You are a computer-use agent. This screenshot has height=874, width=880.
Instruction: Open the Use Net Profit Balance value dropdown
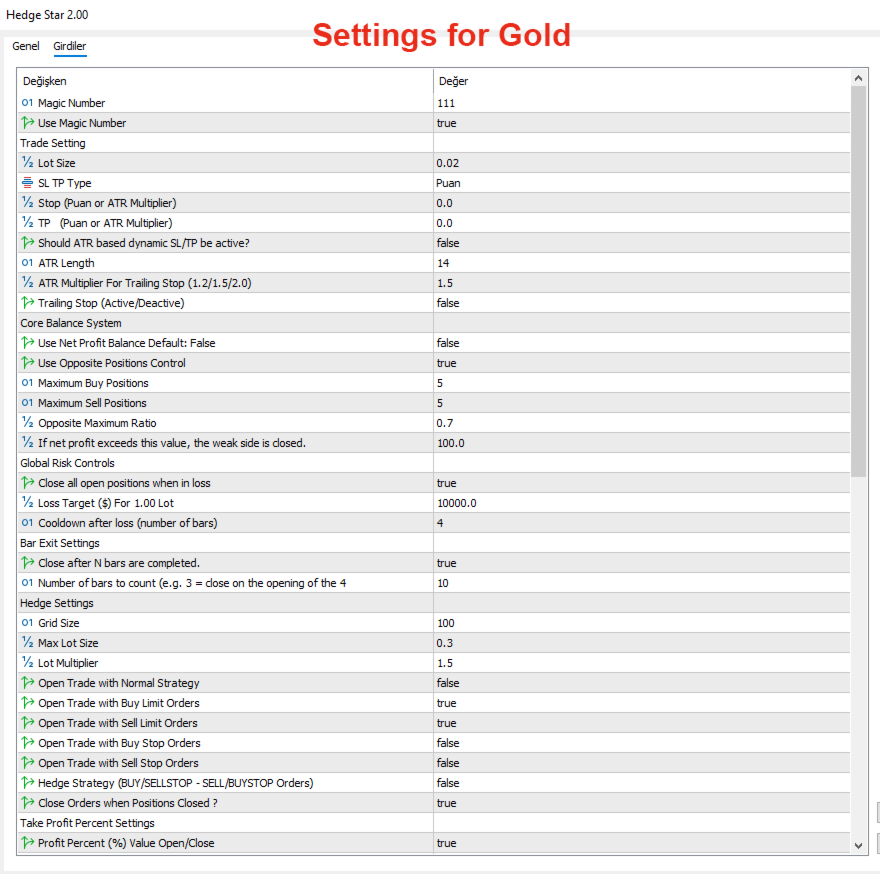point(640,343)
